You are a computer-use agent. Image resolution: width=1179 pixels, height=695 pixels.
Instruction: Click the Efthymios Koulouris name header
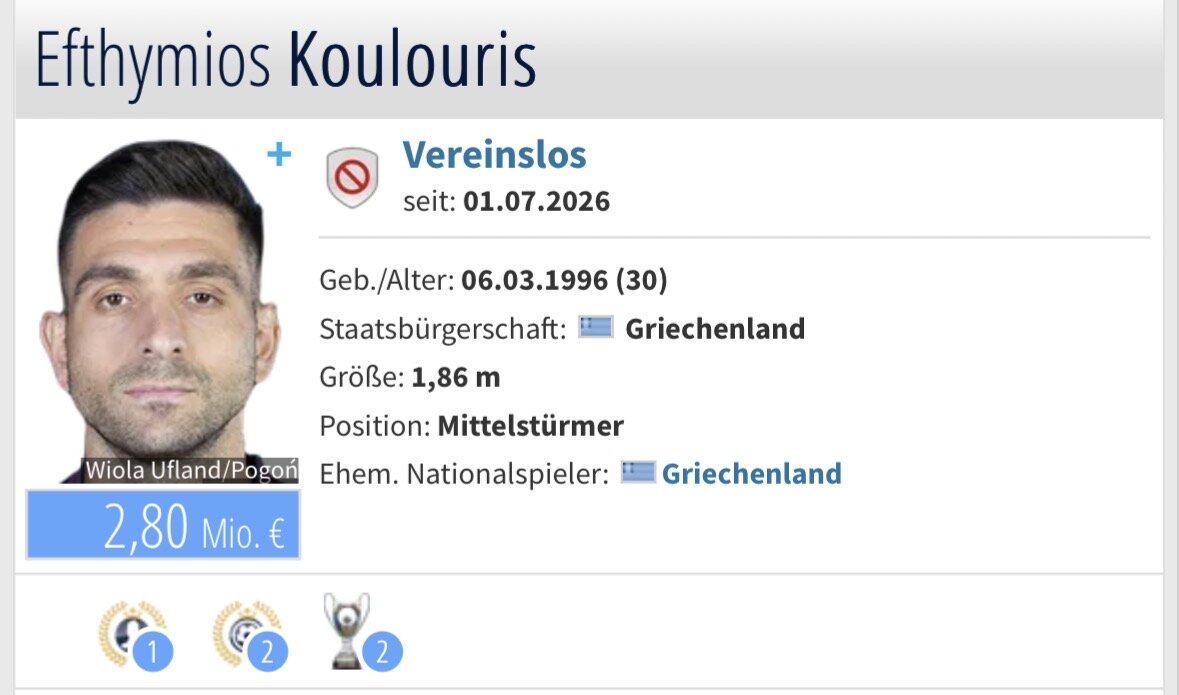[286, 60]
